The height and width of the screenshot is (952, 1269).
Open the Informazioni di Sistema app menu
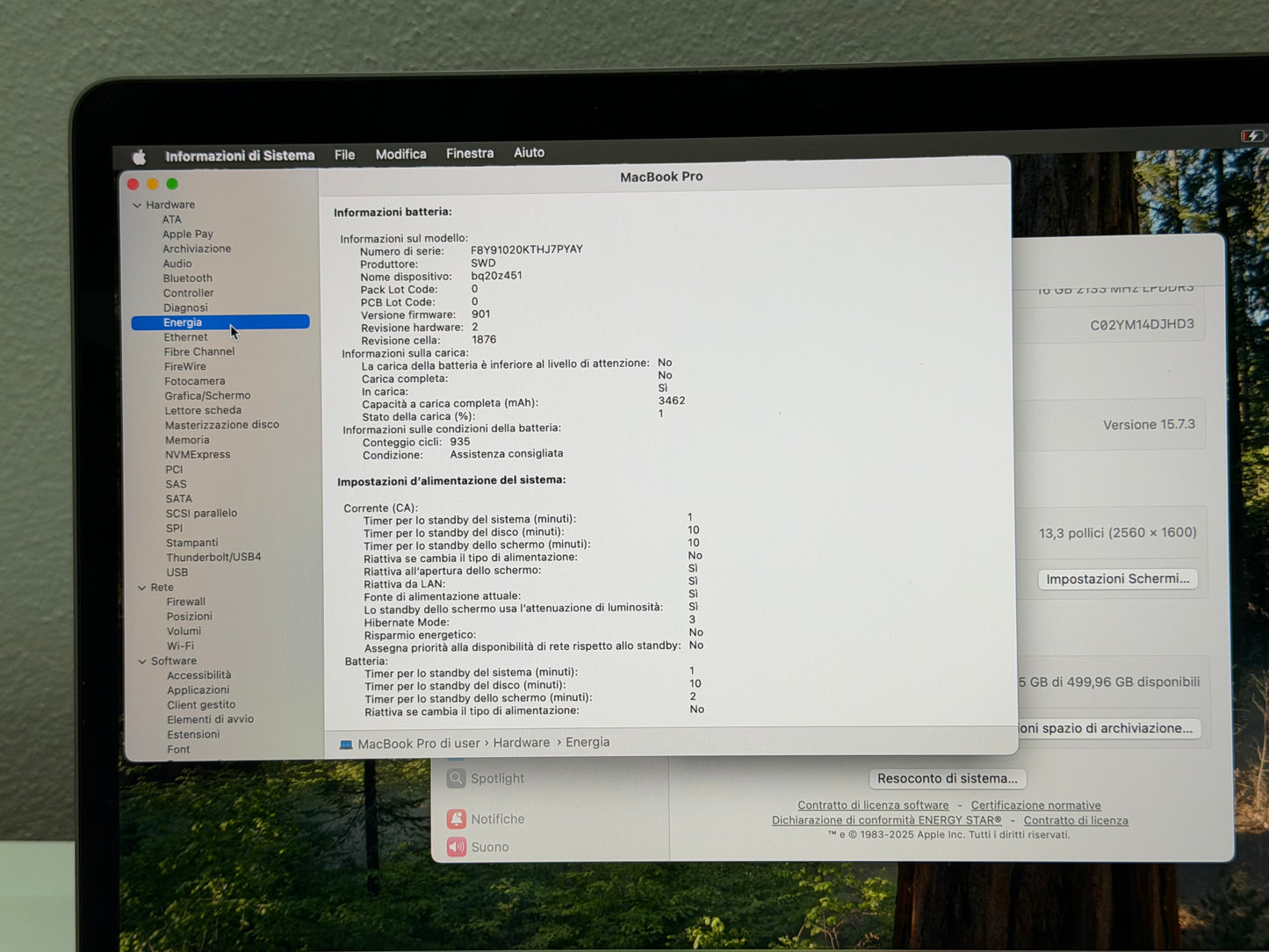click(x=240, y=155)
